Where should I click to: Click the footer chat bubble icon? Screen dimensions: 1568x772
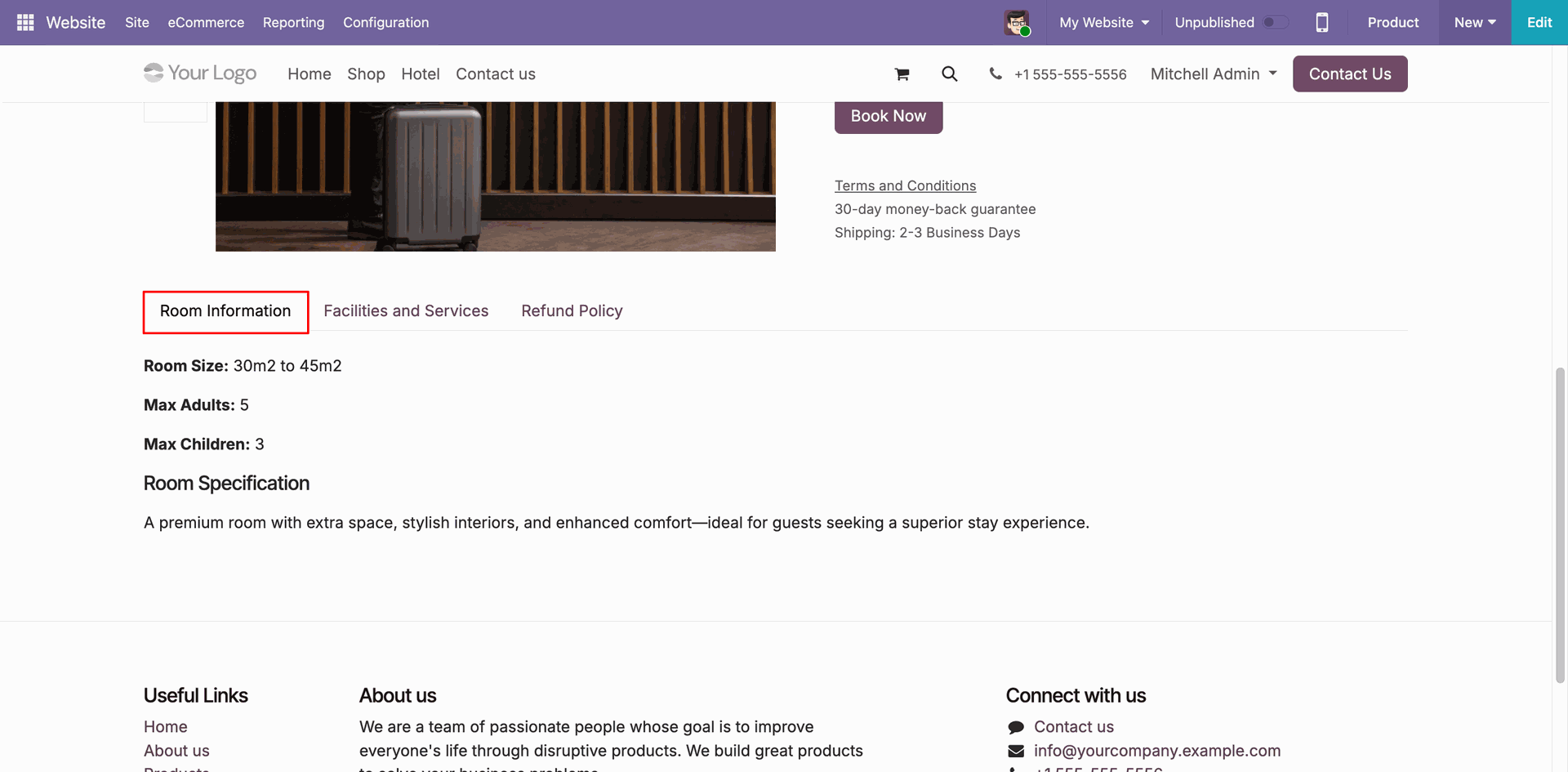click(1016, 727)
